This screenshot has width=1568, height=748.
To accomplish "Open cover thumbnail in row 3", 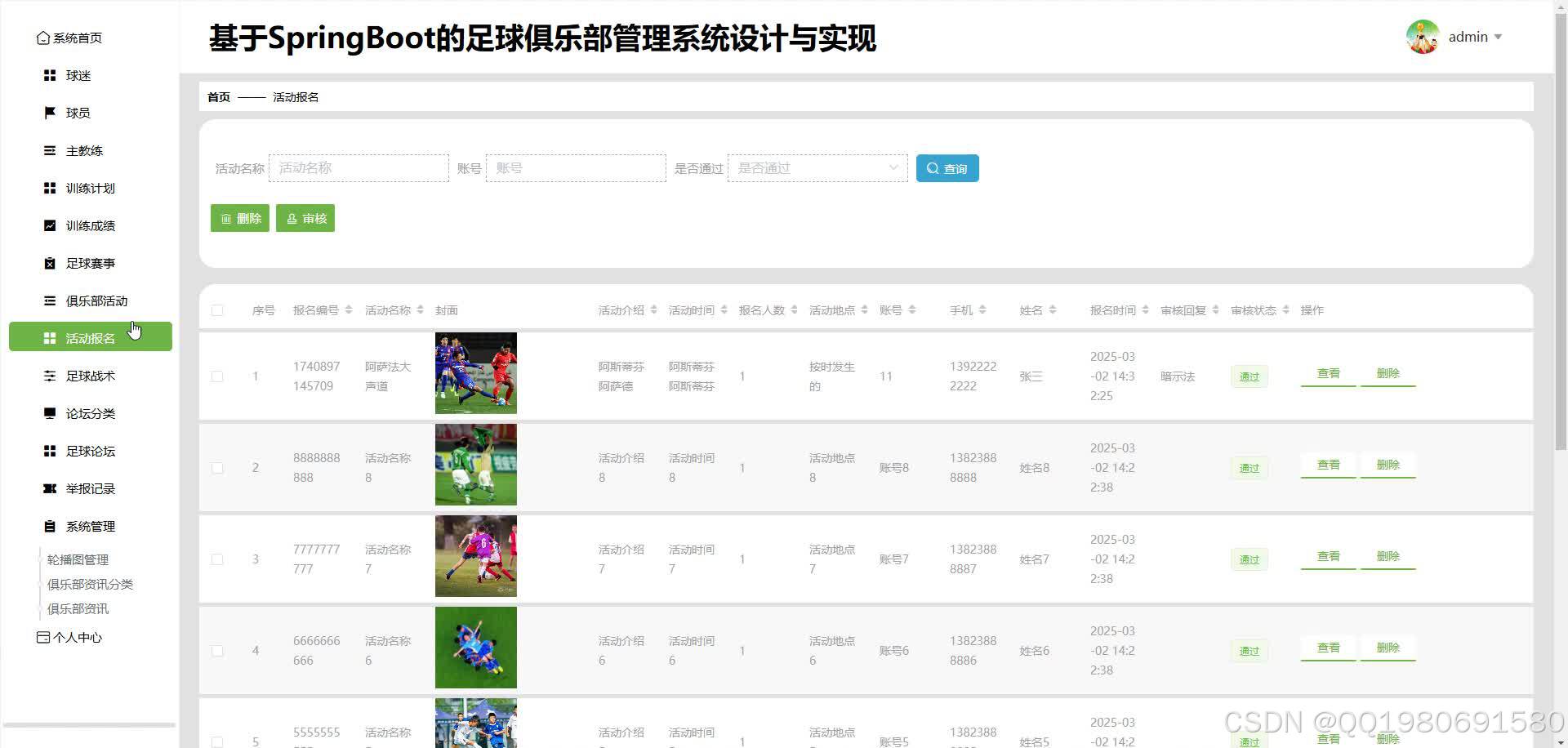I will click(476, 556).
